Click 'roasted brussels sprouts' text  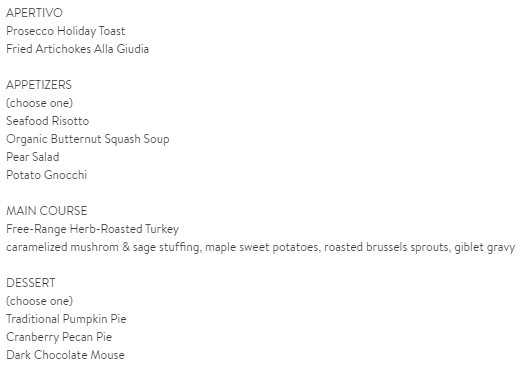pyautogui.click(x=386, y=247)
